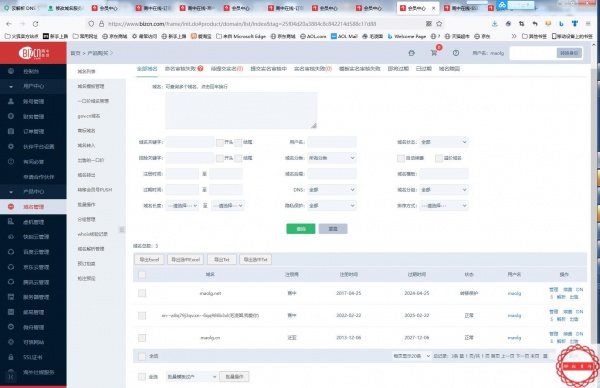Click the 用户名 input field

(x=332, y=142)
